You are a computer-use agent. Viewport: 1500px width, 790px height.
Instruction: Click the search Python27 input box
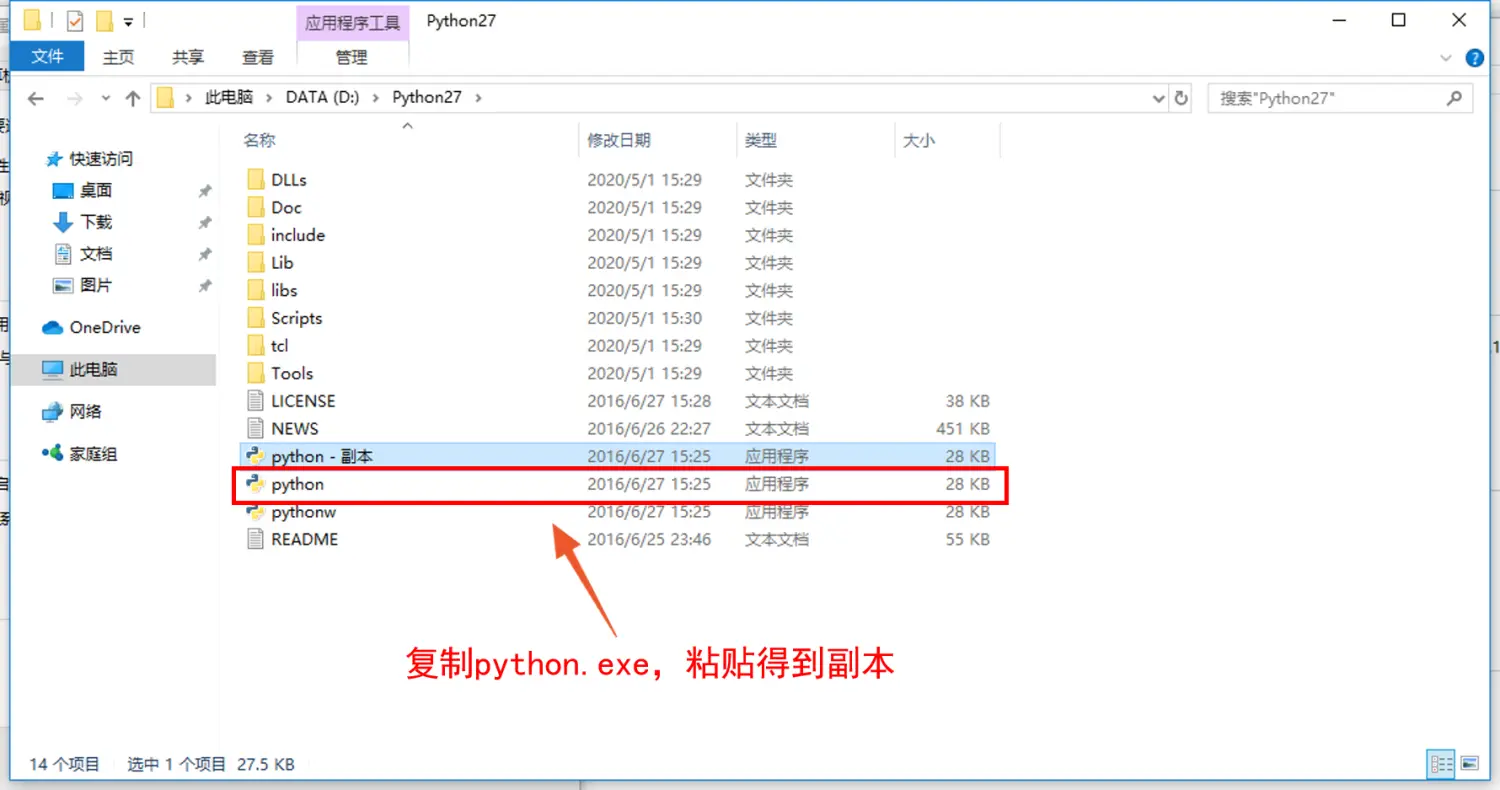pyautogui.click(x=1328, y=98)
